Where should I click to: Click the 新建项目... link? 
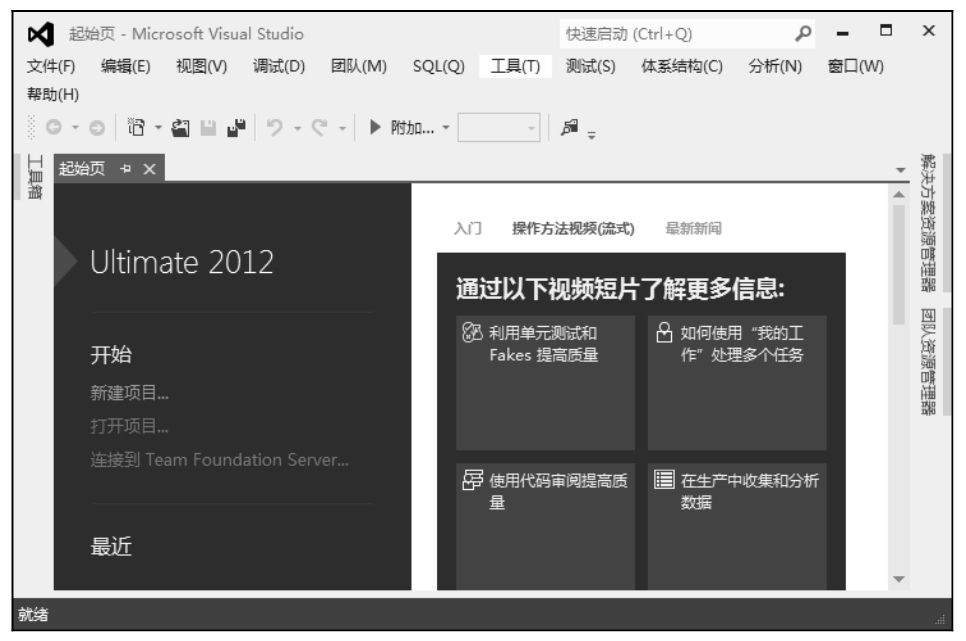(129, 393)
